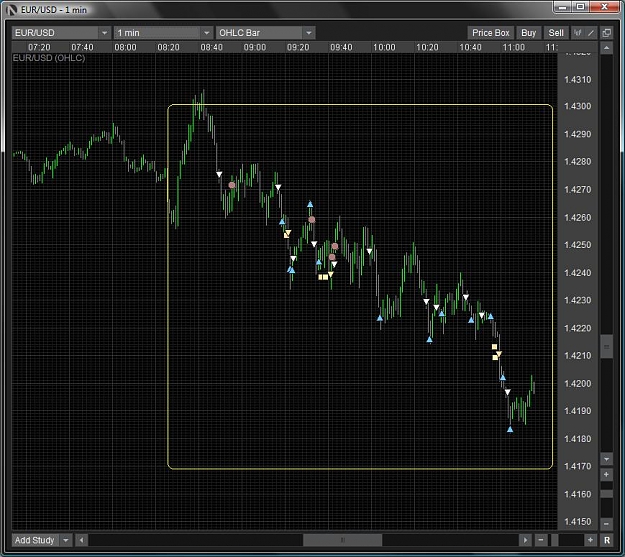Screen dimensions: 625x557
Task: Reset the chart with the R button
Action: pos(607,540)
